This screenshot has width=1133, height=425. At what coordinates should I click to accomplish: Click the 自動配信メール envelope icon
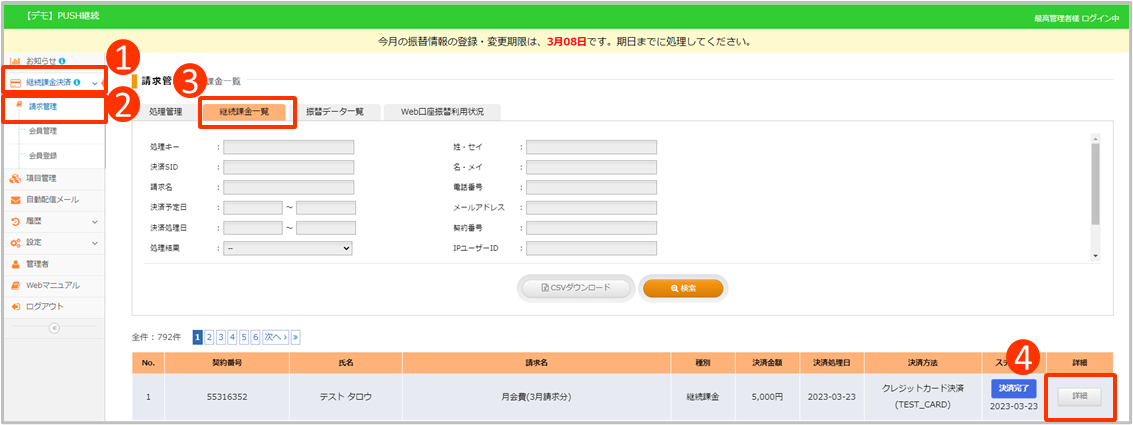[x=16, y=200]
